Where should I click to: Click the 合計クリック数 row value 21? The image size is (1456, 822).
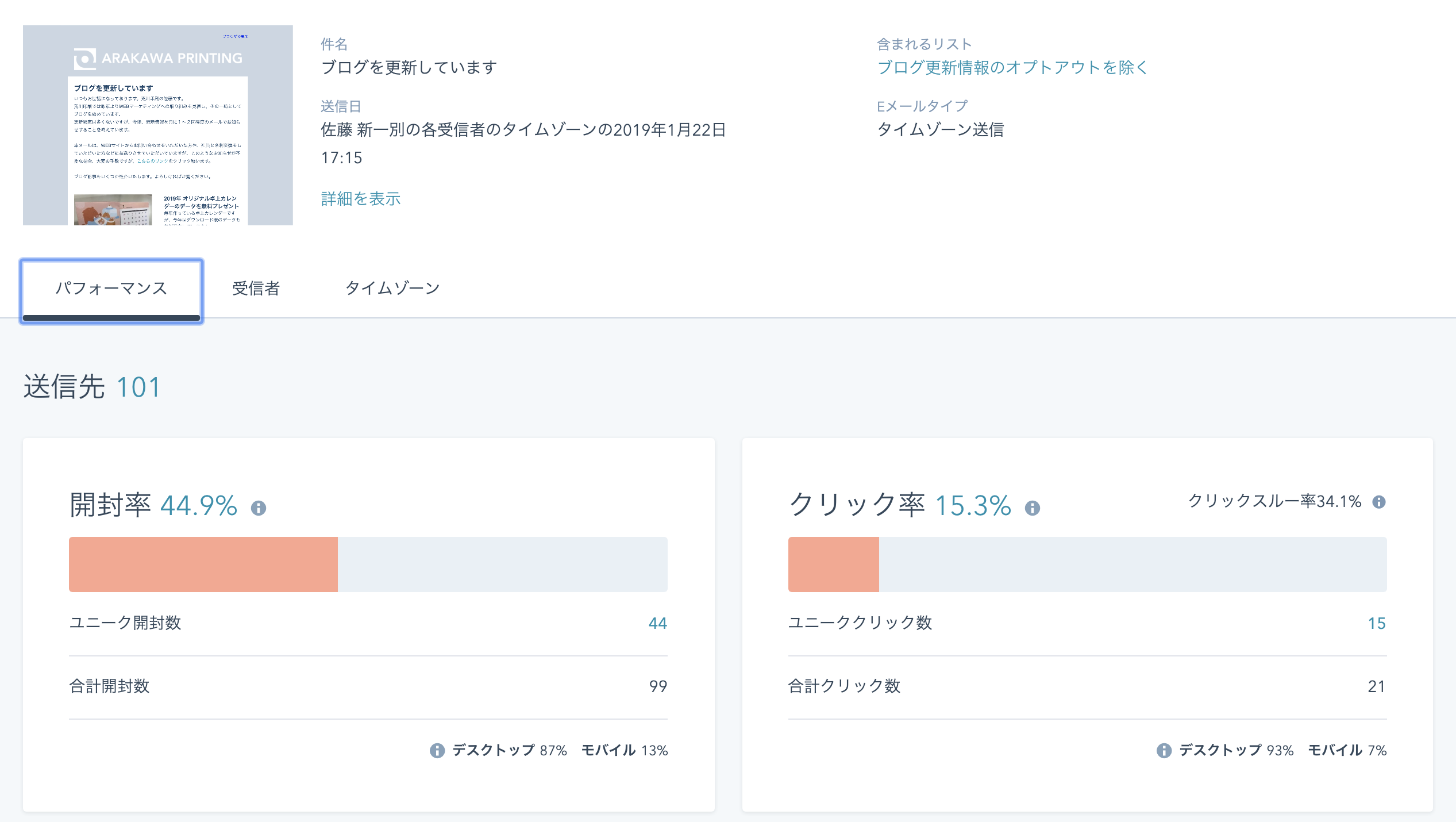(1376, 686)
